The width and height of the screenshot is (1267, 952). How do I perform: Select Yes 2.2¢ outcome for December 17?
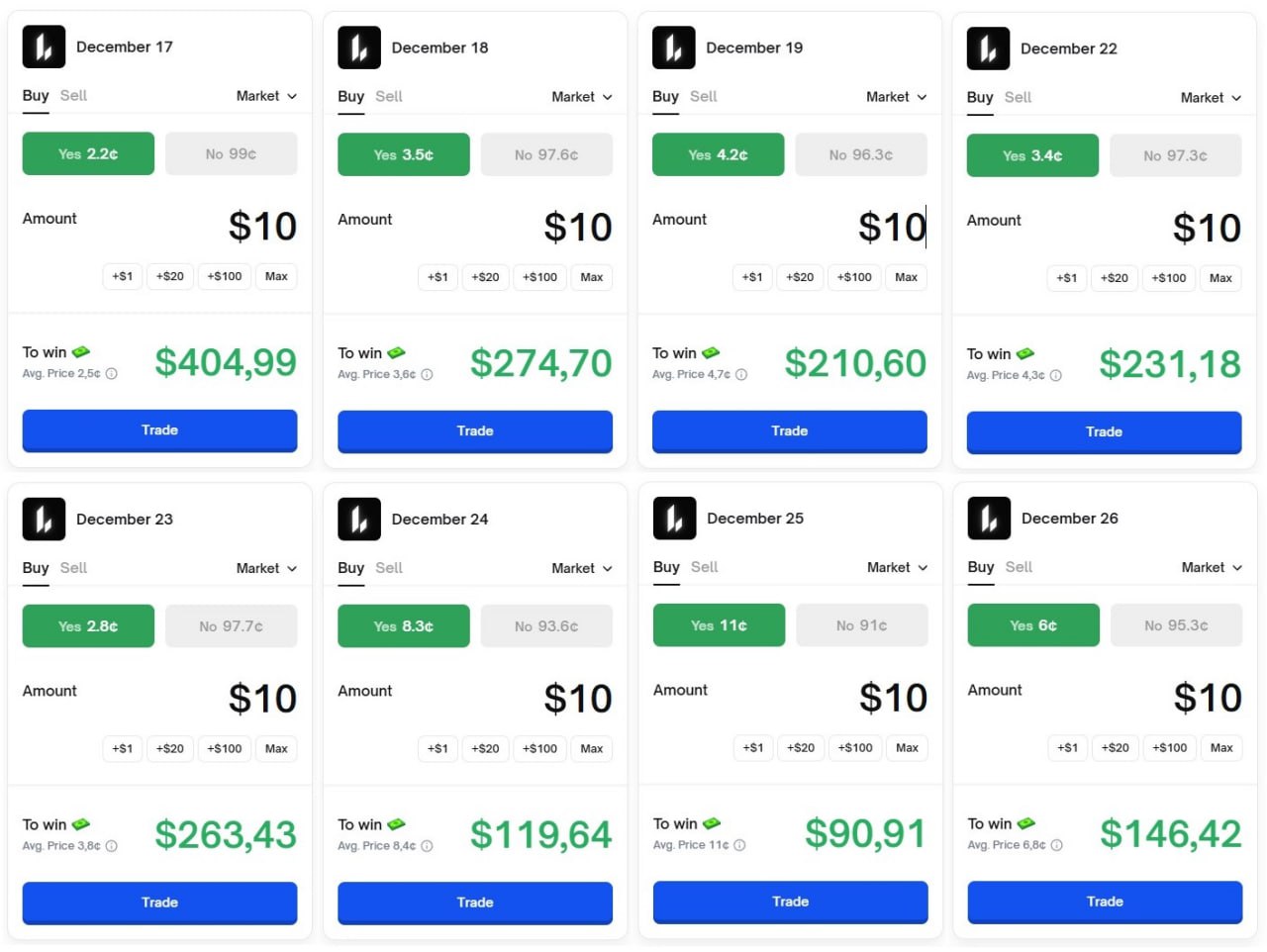(x=88, y=153)
